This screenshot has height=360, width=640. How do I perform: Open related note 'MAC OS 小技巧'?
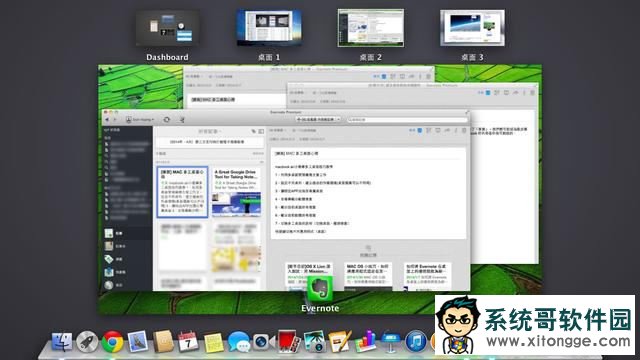368,276
